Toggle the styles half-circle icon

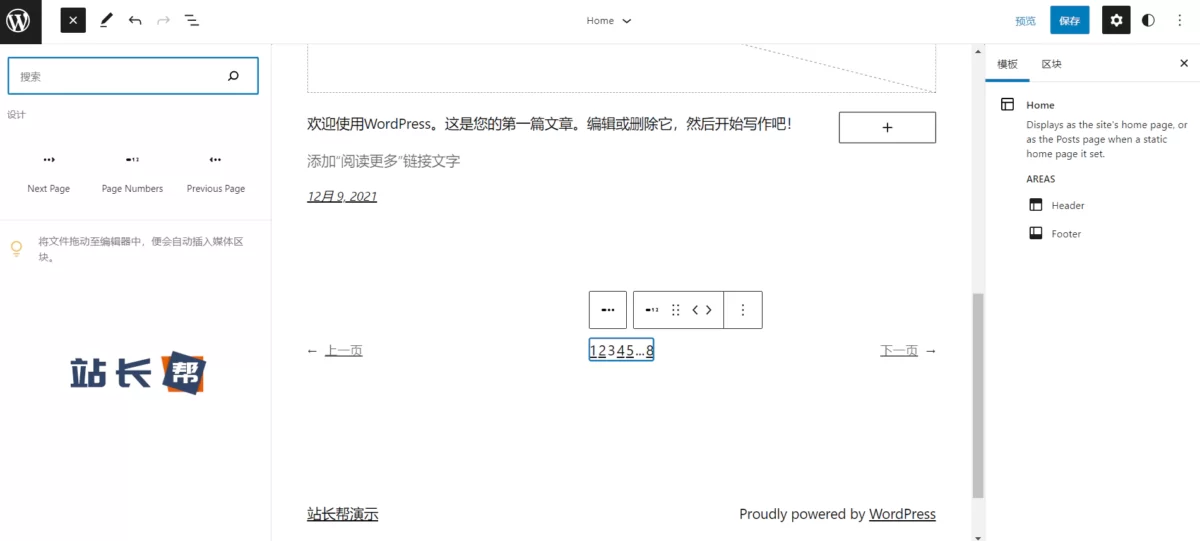1148,20
